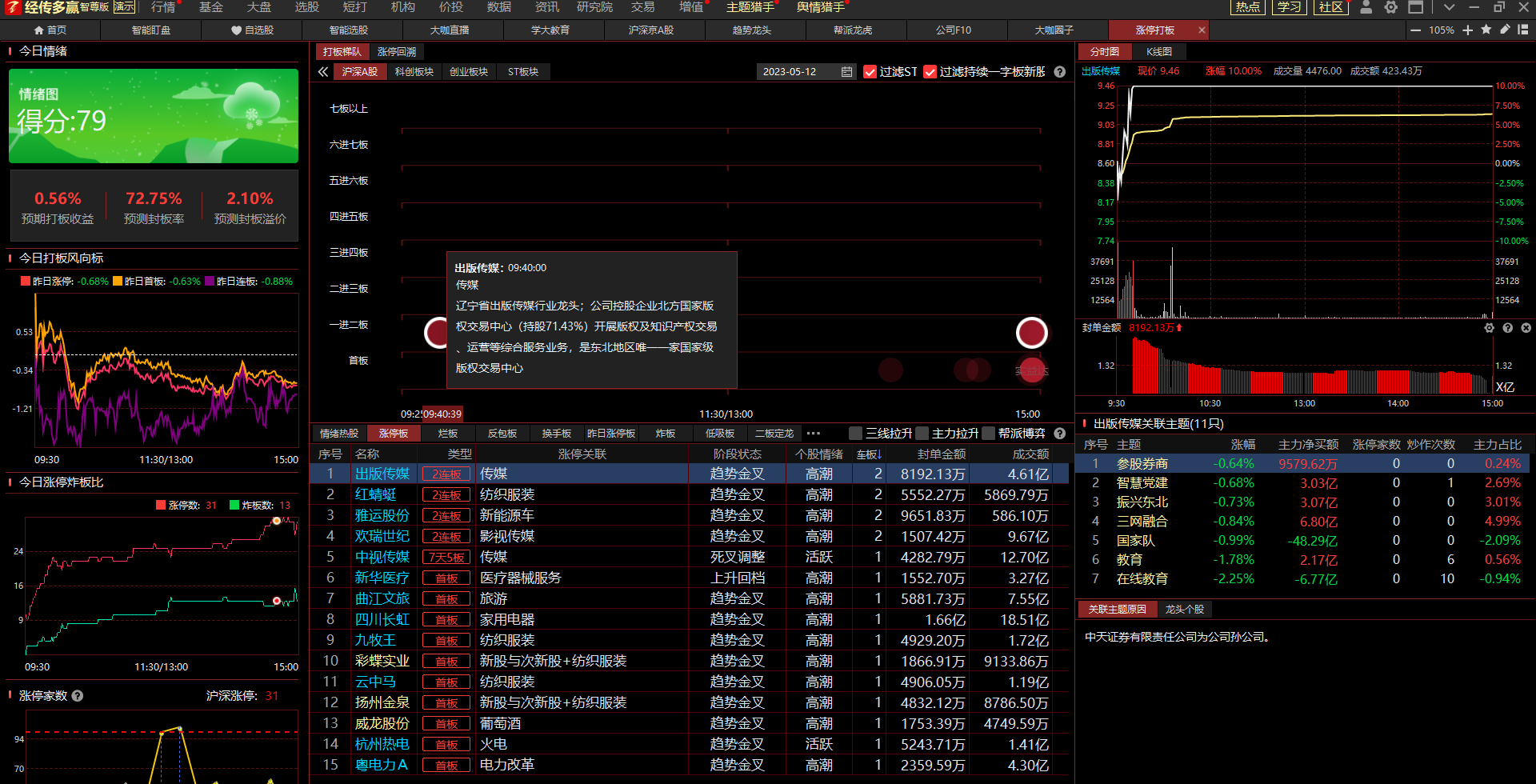
Task: Collapse the left panel with the double chevron
Action: [x=323, y=72]
